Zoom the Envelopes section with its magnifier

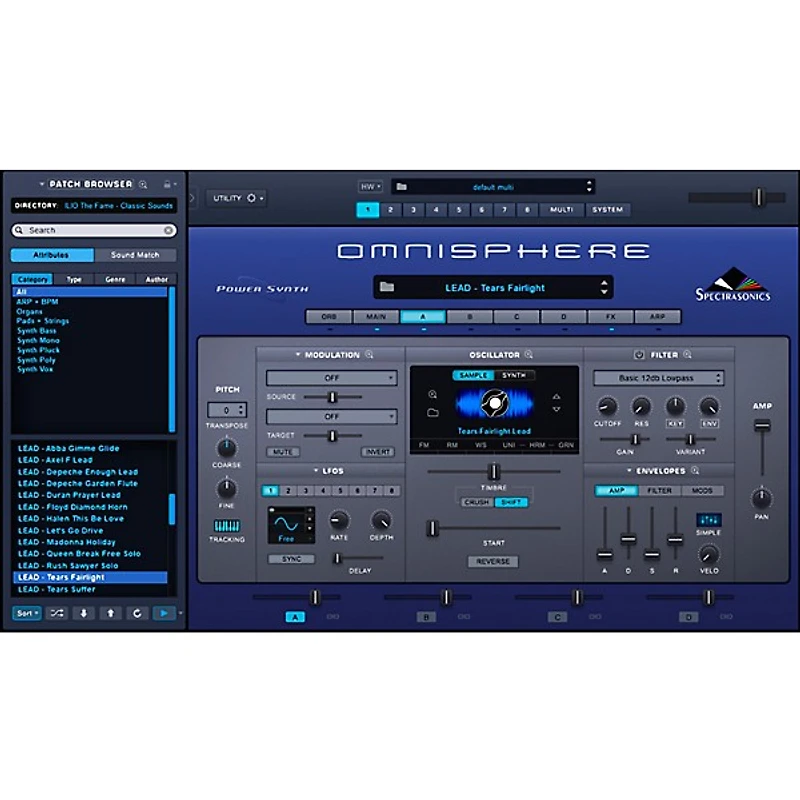[x=695, y=470]
